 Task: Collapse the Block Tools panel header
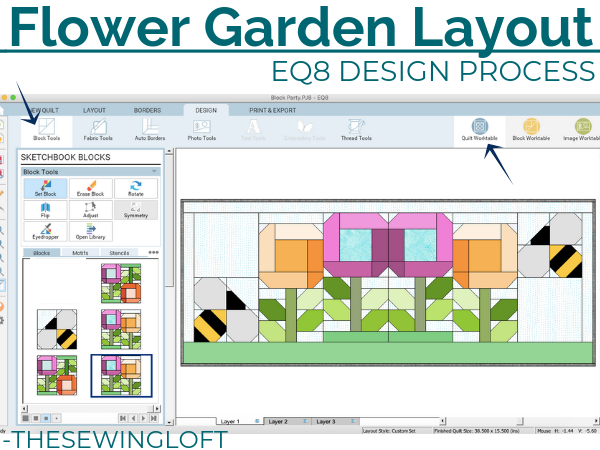coord(154,171)
